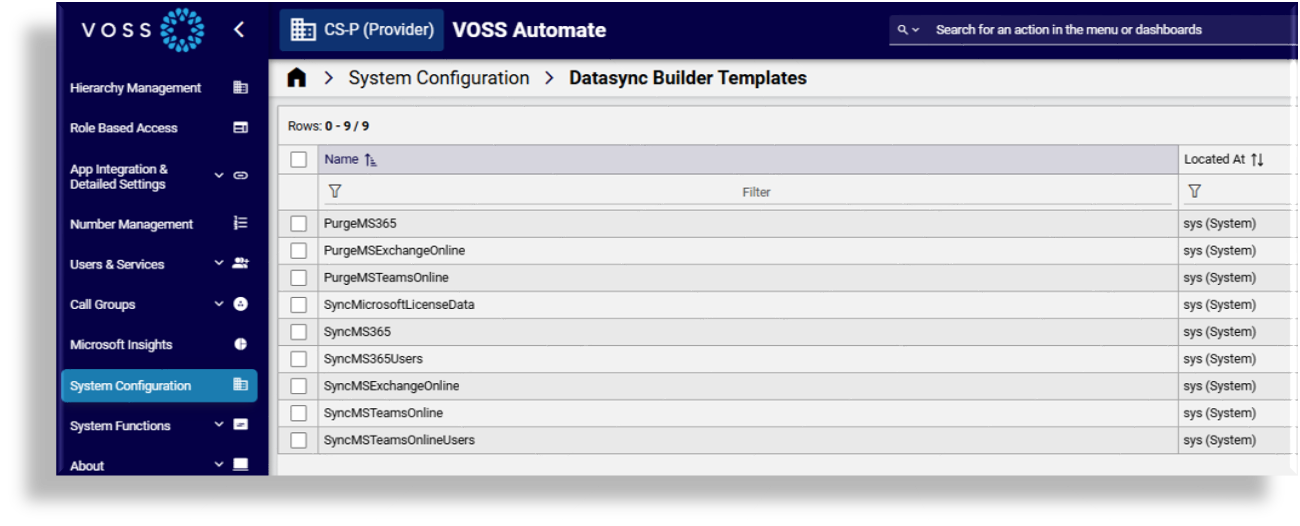Open the VOSS logo home
This screenshot has width=1300, height=526.
click(x=143, y=30)
